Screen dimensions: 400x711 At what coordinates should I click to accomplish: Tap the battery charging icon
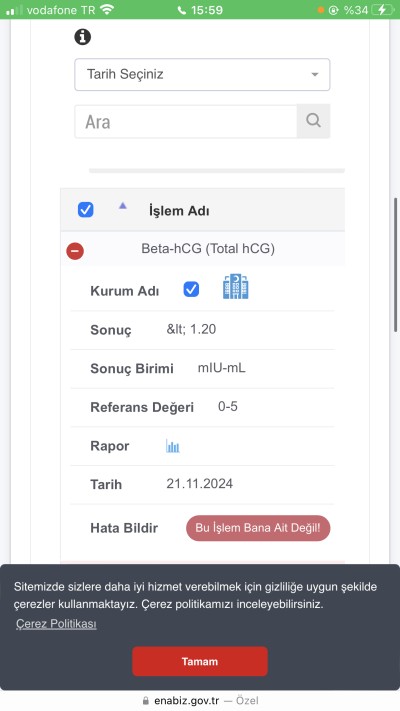click(383, 10)
